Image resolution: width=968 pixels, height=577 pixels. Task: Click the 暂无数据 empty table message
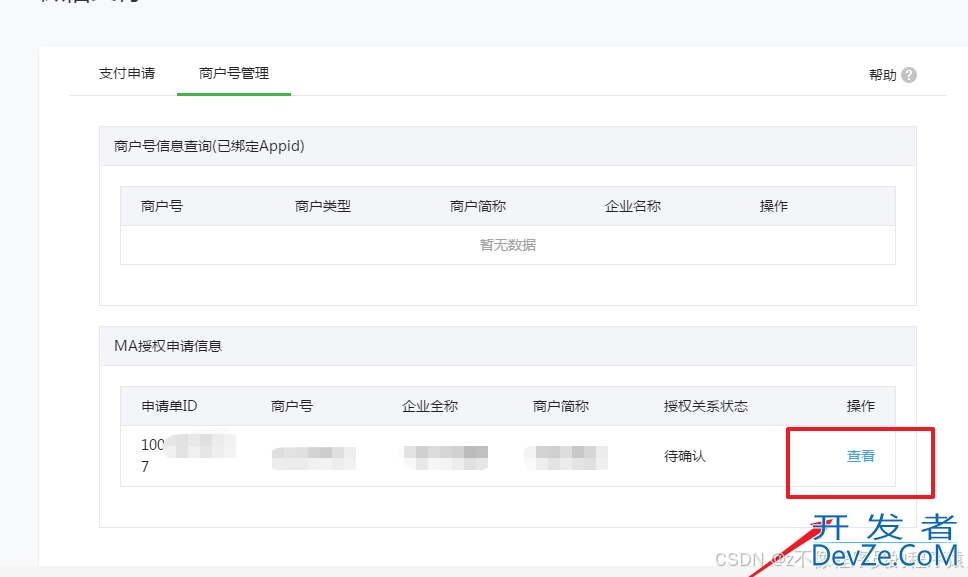pyautogui.click(x=507, y=245)
